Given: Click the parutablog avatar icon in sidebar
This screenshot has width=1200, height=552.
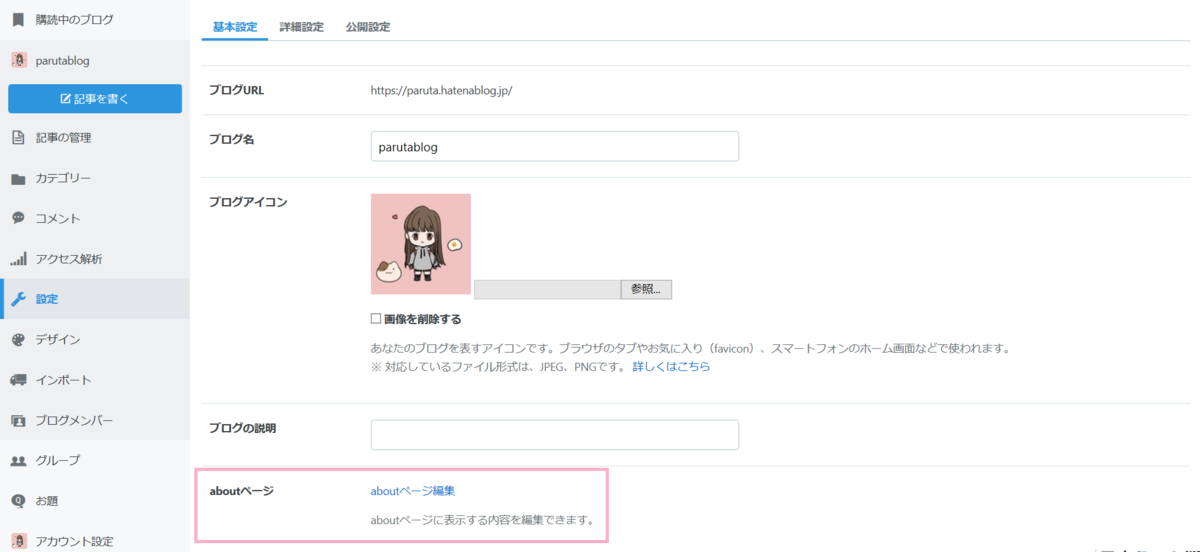Looking at the screenshot, I should click(x=18, y=60).
